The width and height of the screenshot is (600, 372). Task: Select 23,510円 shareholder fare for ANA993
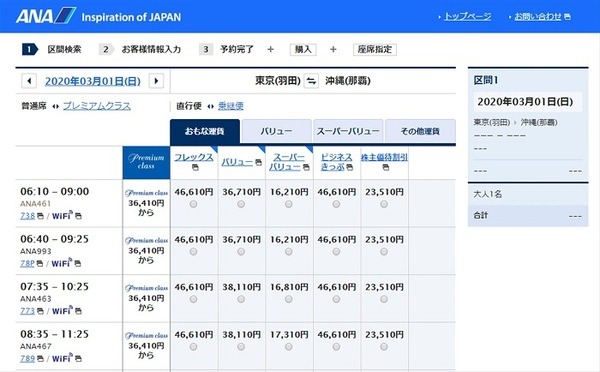point(384,252)
